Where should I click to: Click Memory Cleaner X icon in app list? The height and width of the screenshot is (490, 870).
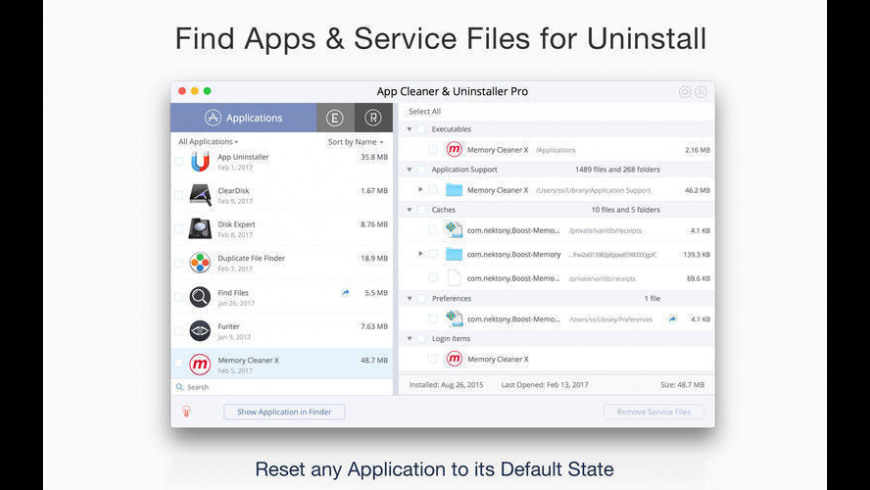coord(200,365)
